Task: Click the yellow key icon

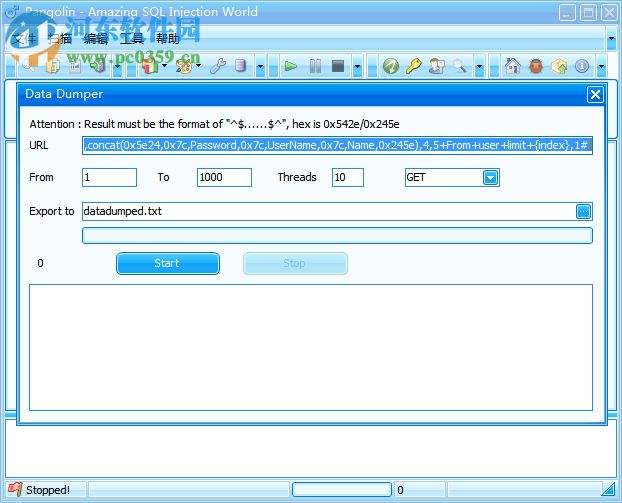Action: point(413,66)
